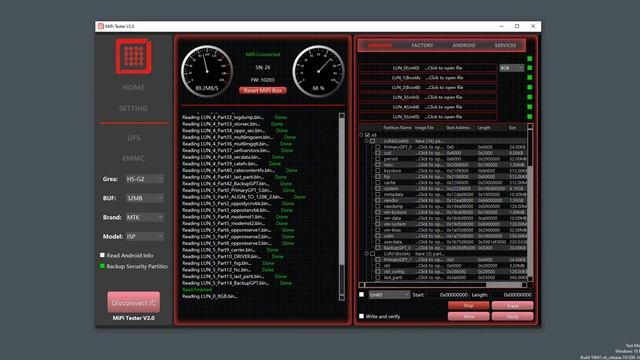Click LUN_2(BootB) Click to open file field

tap(427, 87)
